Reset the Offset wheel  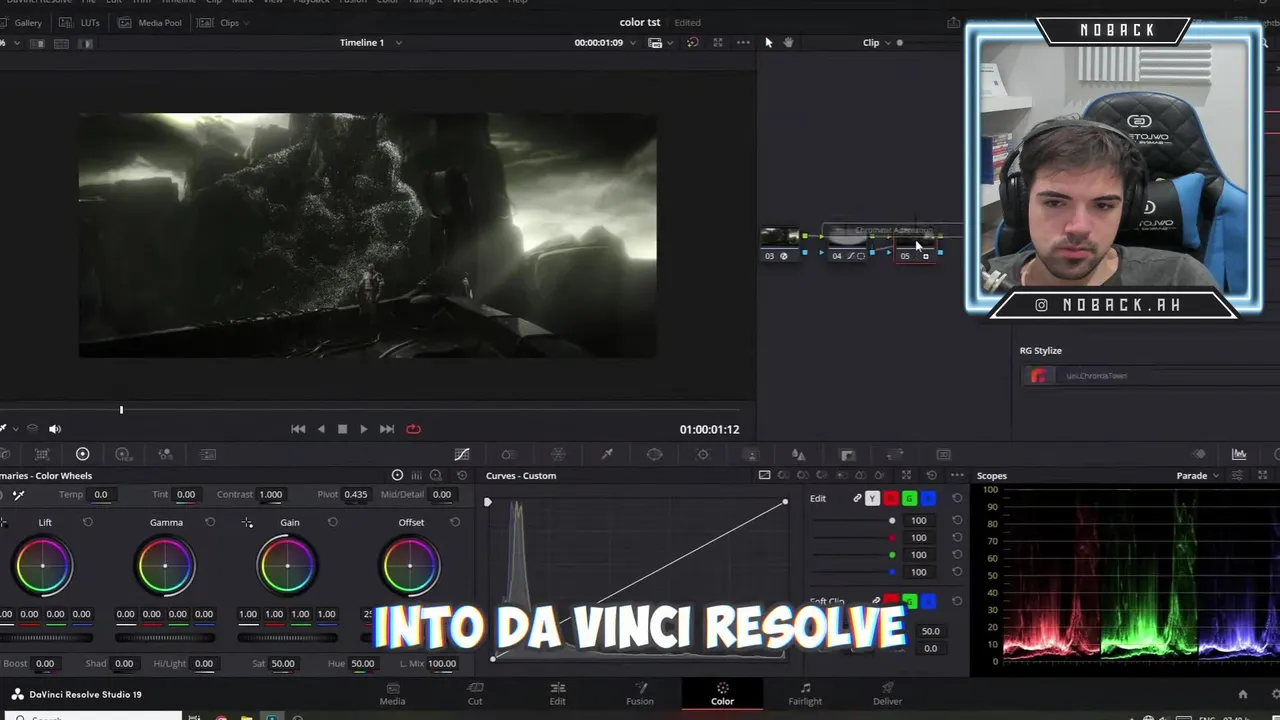[x=455, y=522]
